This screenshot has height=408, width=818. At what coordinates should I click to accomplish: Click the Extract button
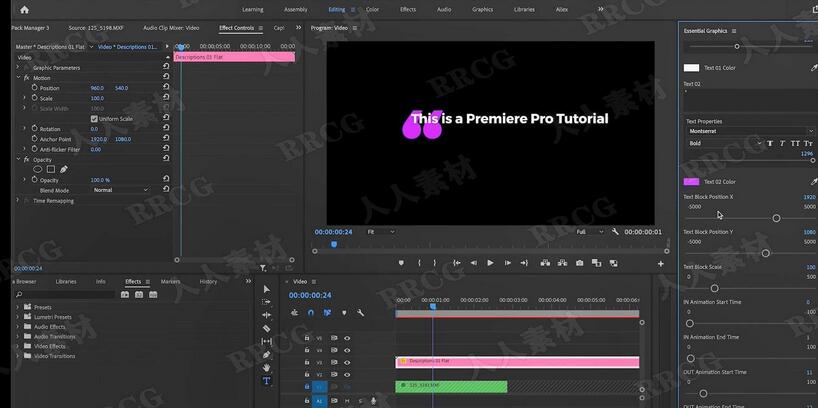[x=562, y=263]
